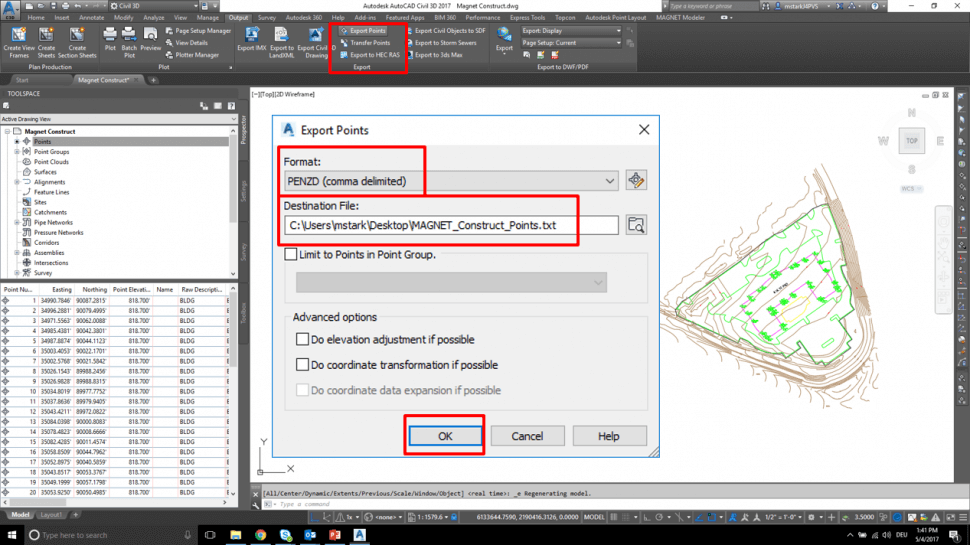Screen dimensions: 970x545
Task: Click the Easting column header
Action: (x=56, y=290)
